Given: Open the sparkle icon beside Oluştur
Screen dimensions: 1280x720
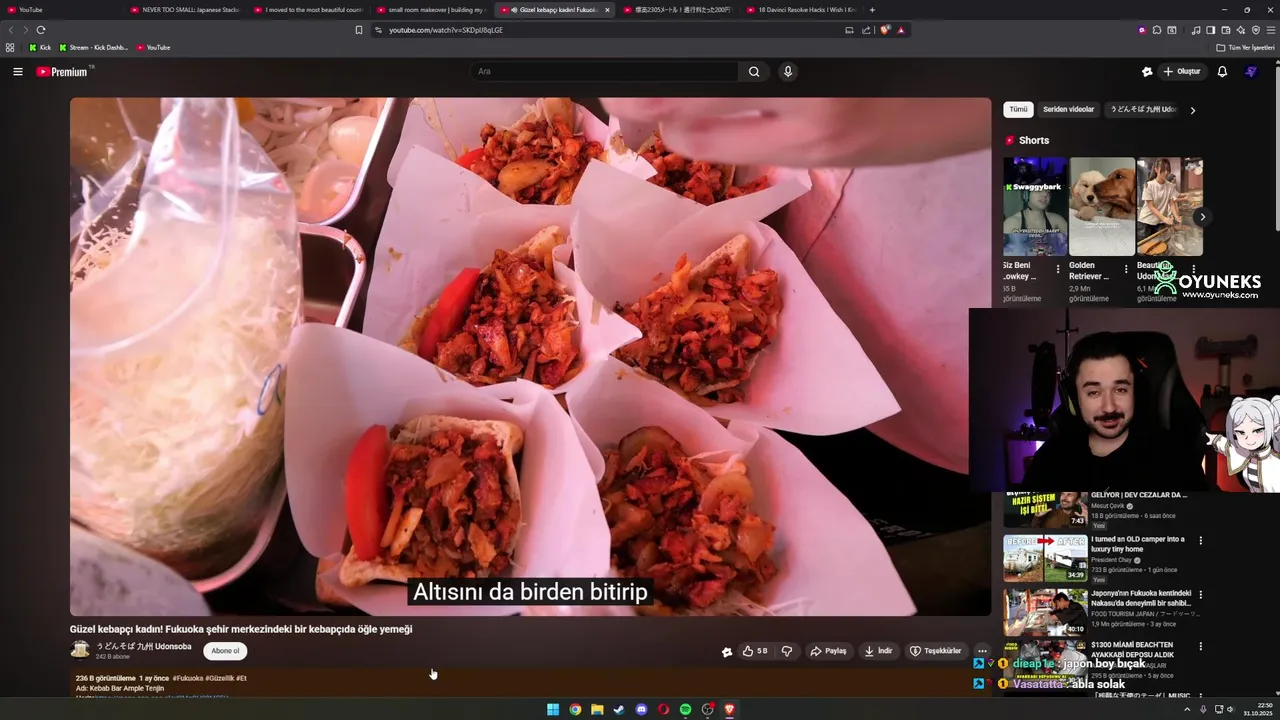Looking at the screenshot, I should (1147, 72).
